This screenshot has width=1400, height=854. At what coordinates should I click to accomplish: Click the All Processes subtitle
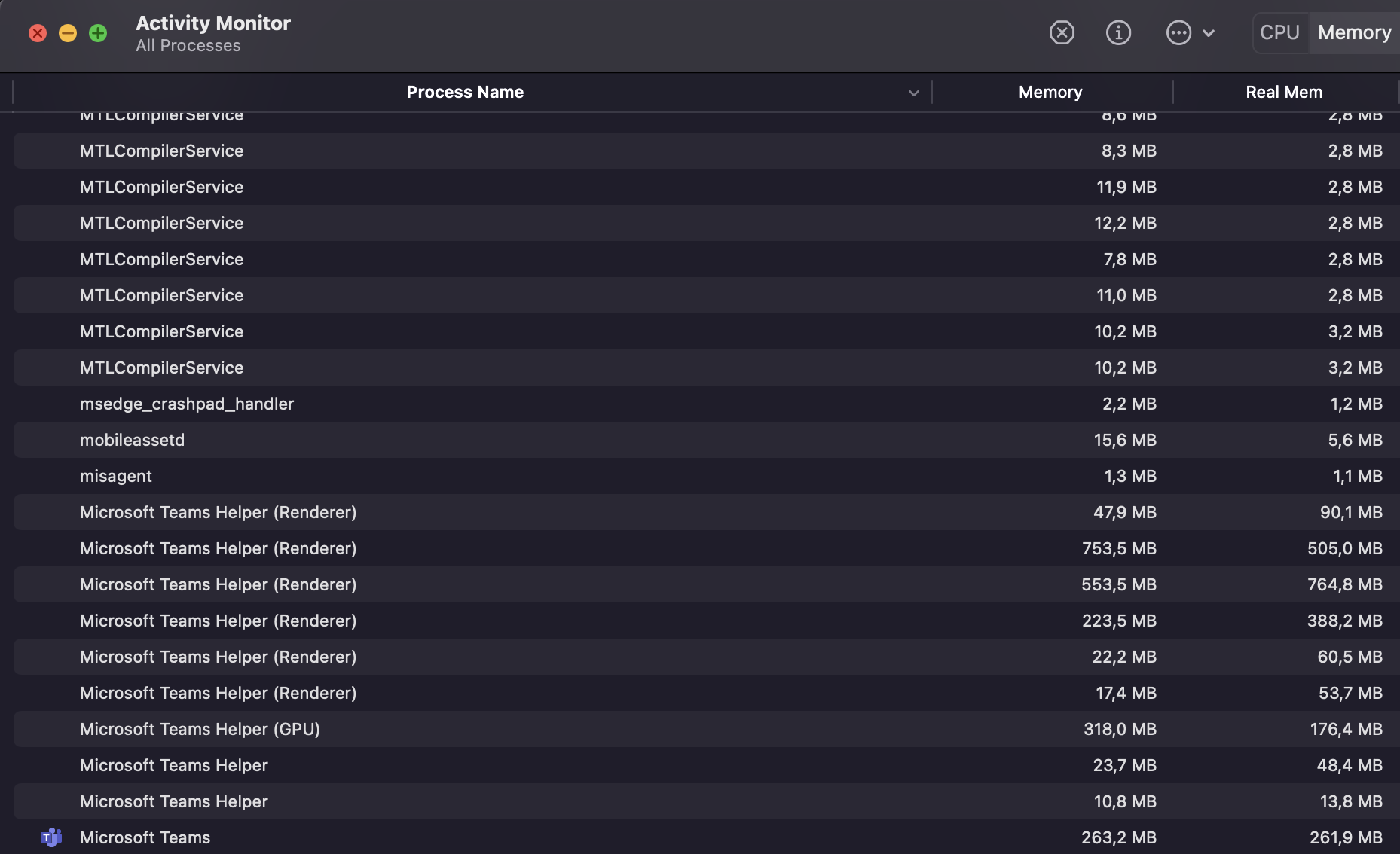188,46
